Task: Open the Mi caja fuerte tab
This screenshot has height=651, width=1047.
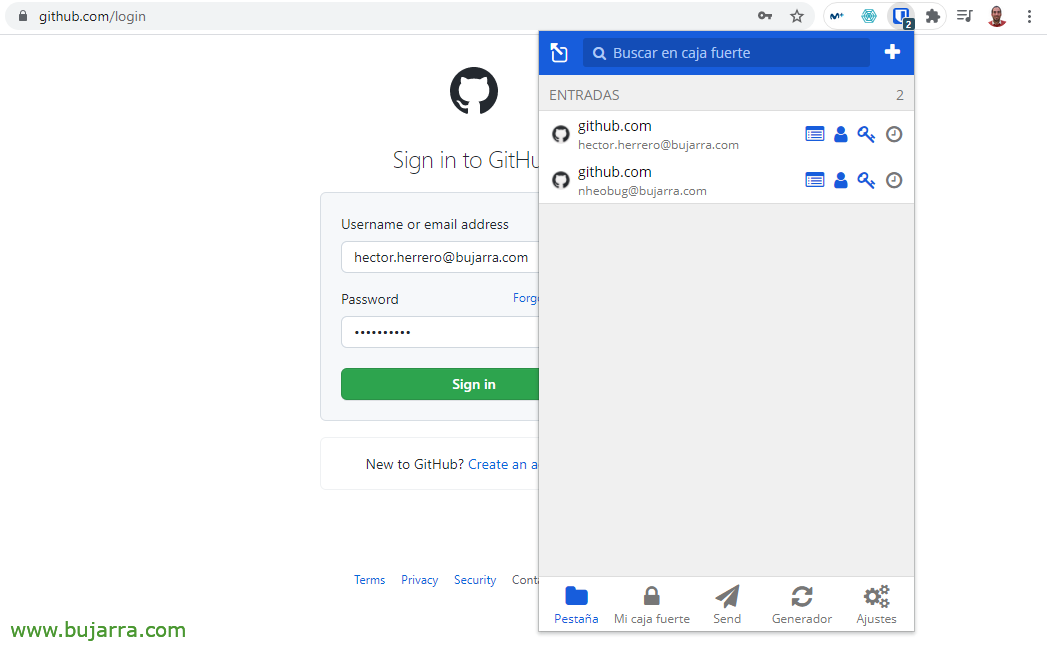Action: click(x=652, y=605)
